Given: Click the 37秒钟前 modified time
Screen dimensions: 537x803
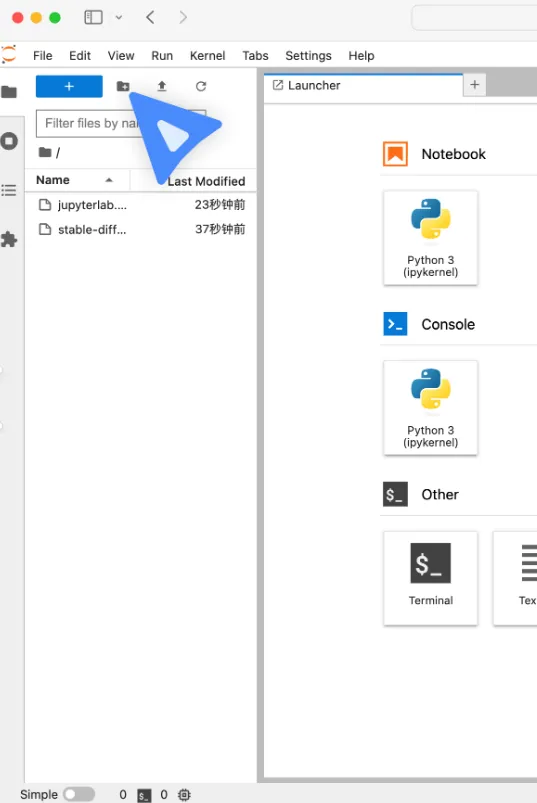Looking at the screenshot, I should 220,229.
